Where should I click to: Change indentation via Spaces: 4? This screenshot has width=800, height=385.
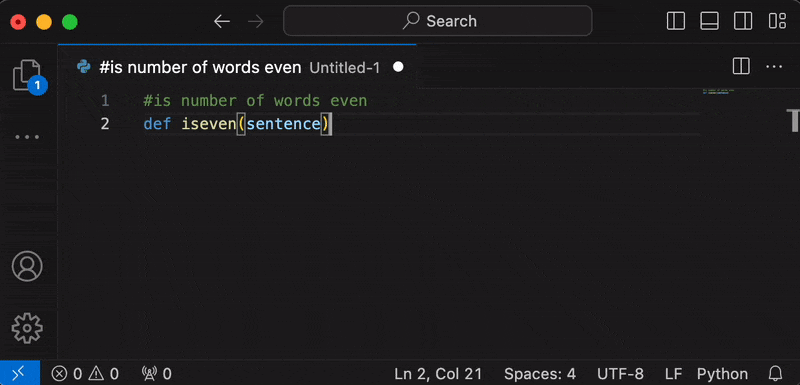click(x=540, y=374)
